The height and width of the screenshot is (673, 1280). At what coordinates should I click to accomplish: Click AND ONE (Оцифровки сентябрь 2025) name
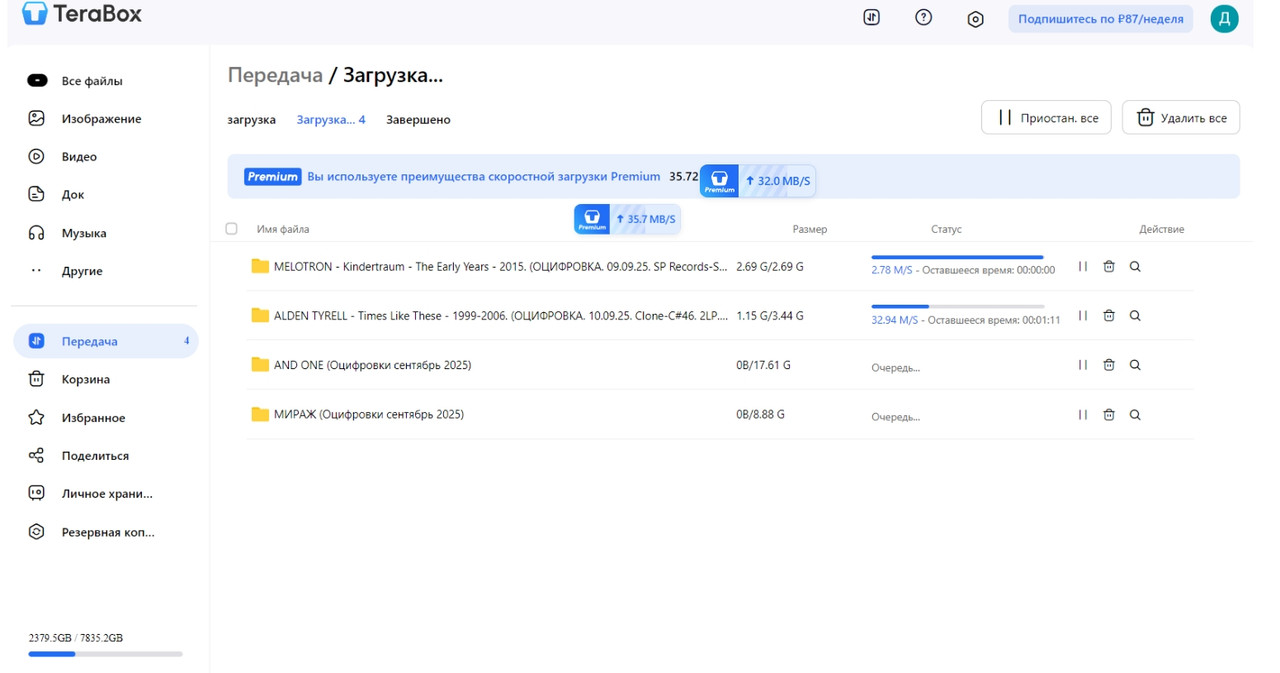(x=372, y=365)
